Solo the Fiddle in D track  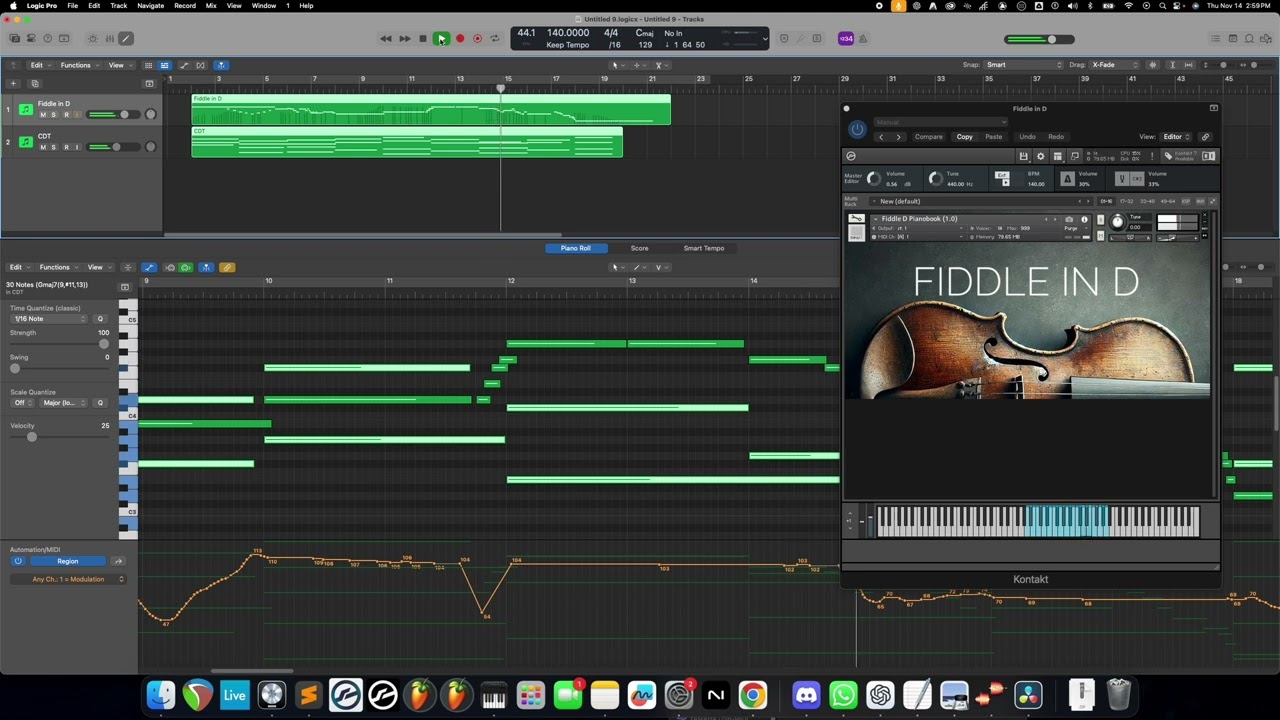pos(54,114)
